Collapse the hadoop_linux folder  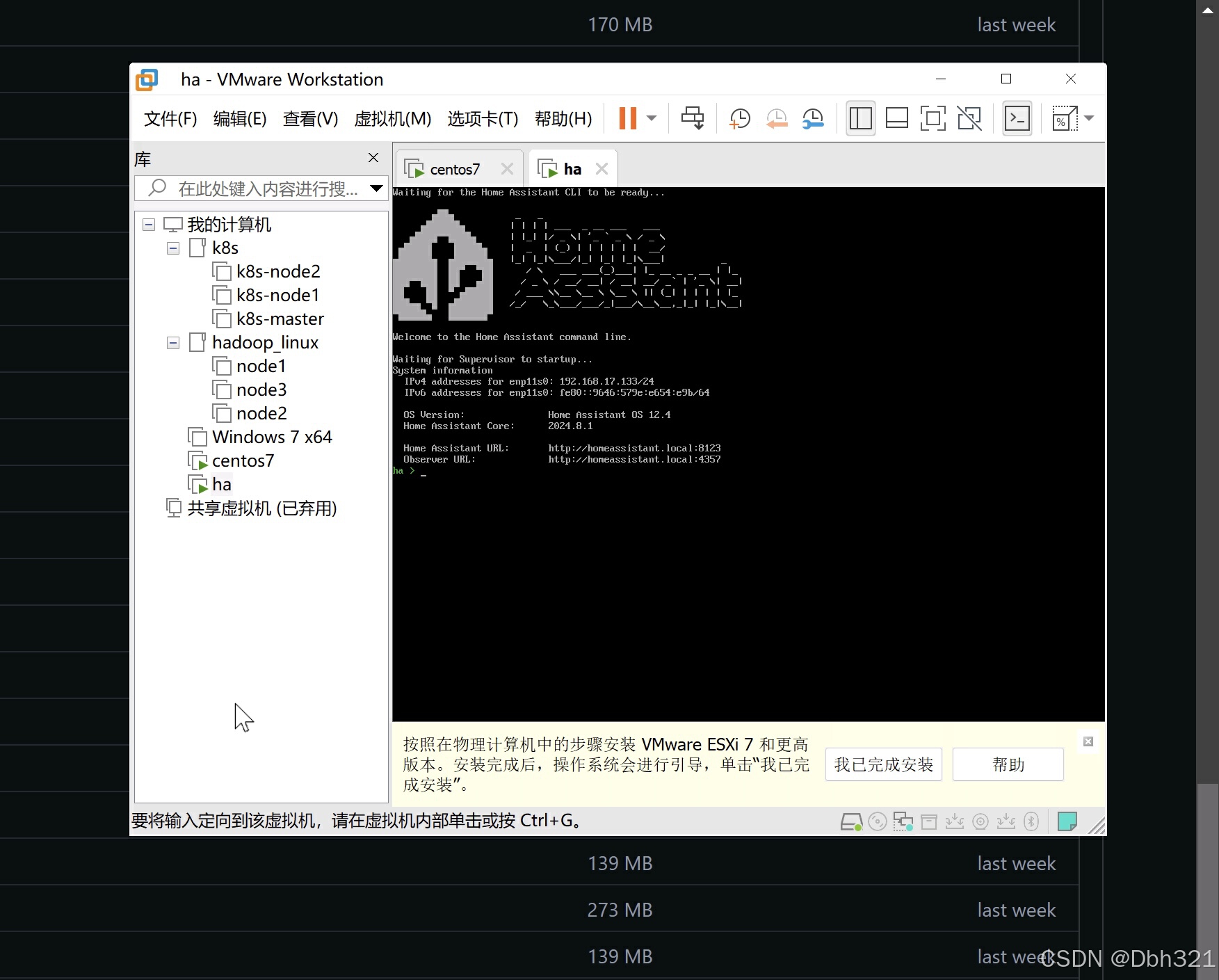click(173, 343)
